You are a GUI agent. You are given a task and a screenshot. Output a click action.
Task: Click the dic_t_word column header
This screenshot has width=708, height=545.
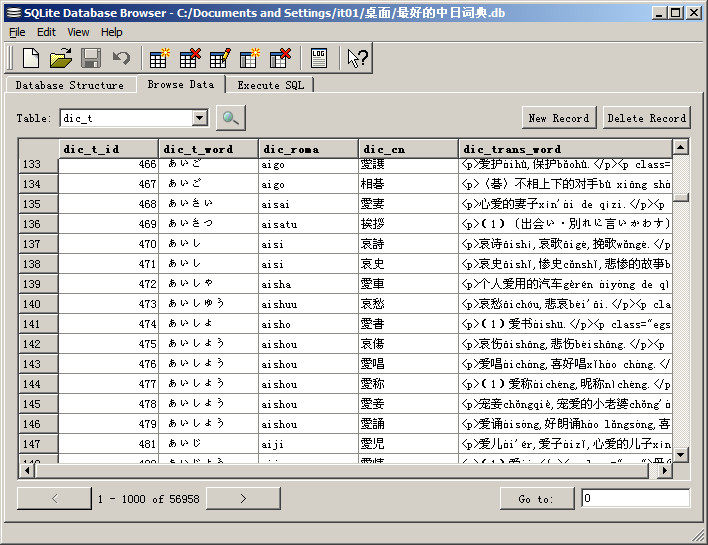[x=209, y=149]
